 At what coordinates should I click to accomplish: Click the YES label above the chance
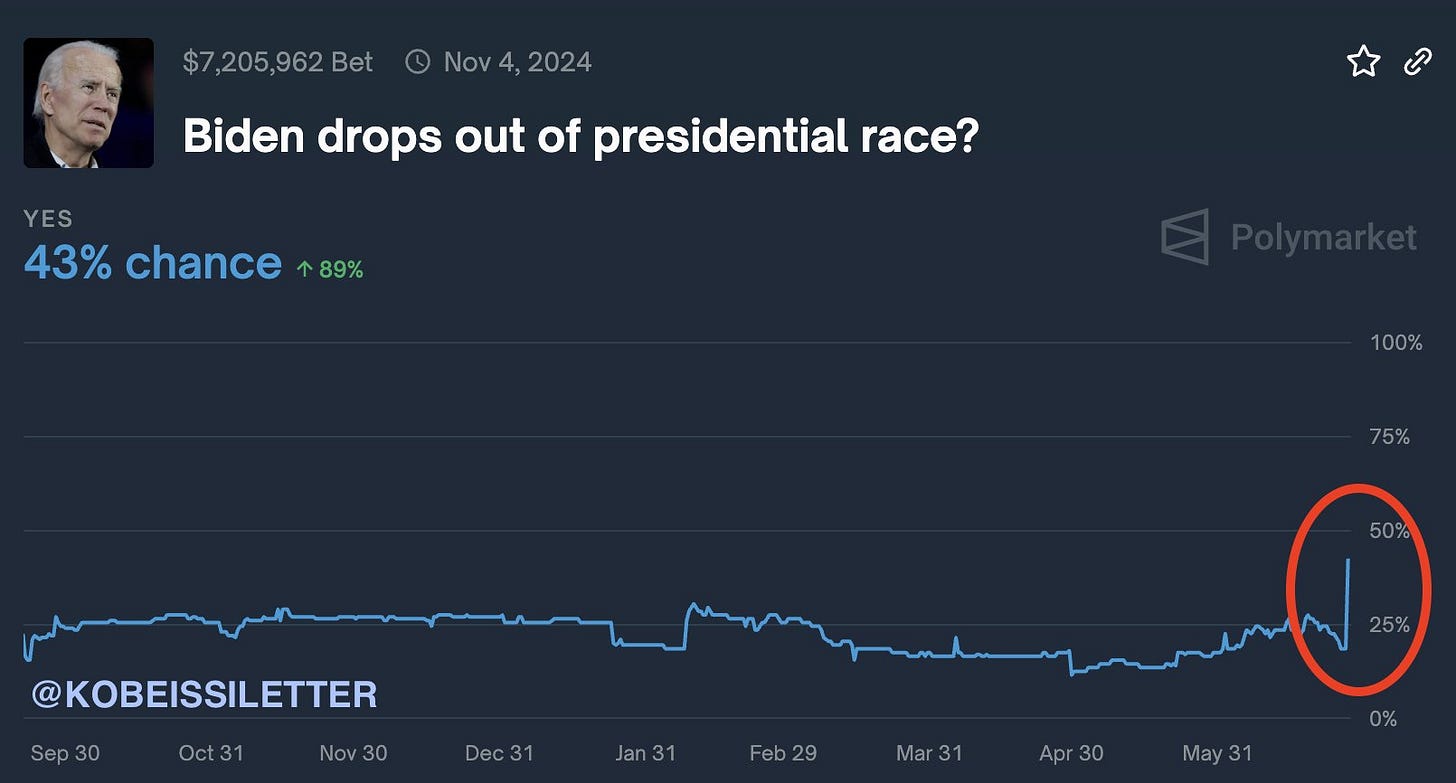coord(48,219)
